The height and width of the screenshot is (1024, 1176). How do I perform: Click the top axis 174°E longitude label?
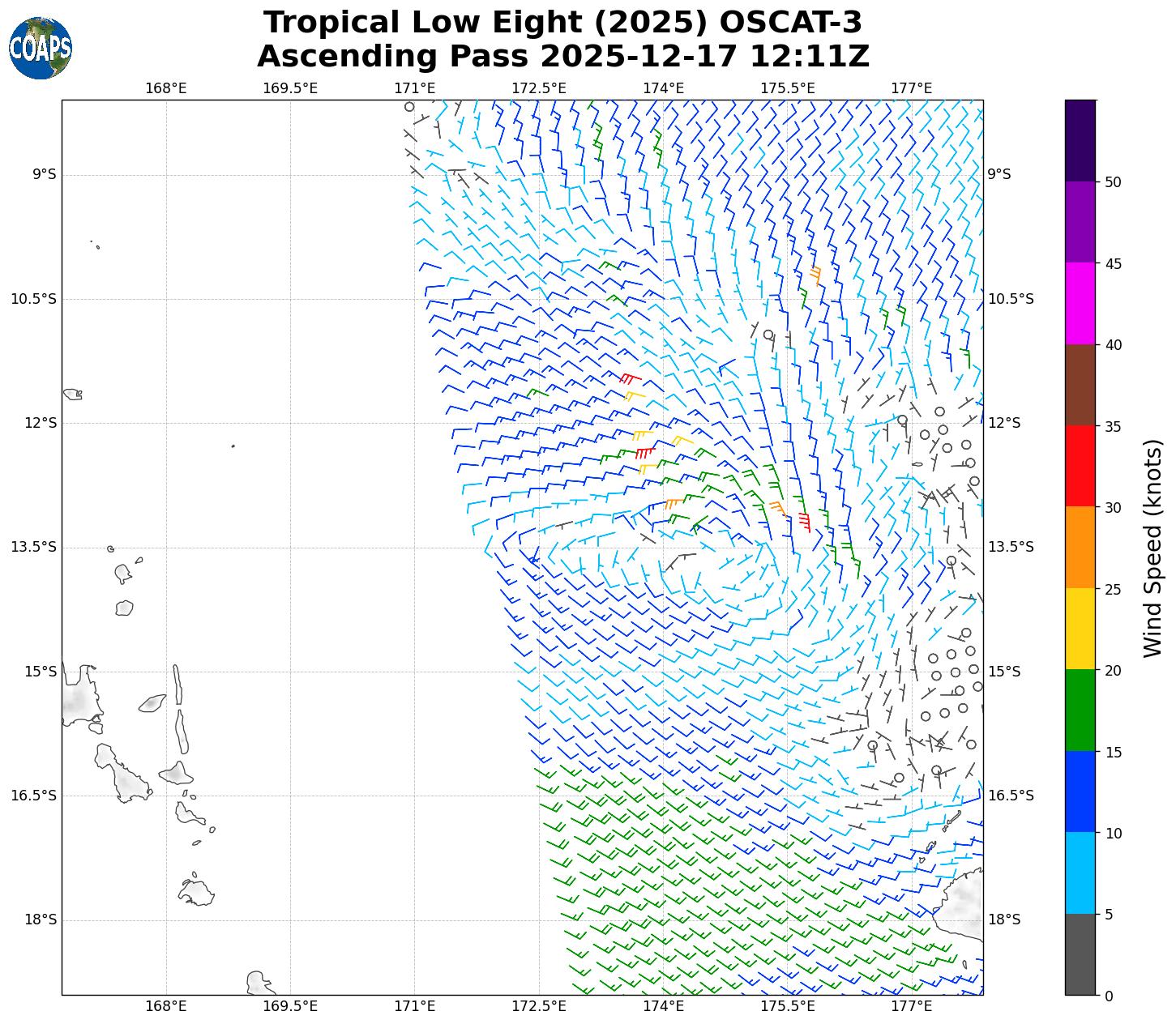point(663,88)
